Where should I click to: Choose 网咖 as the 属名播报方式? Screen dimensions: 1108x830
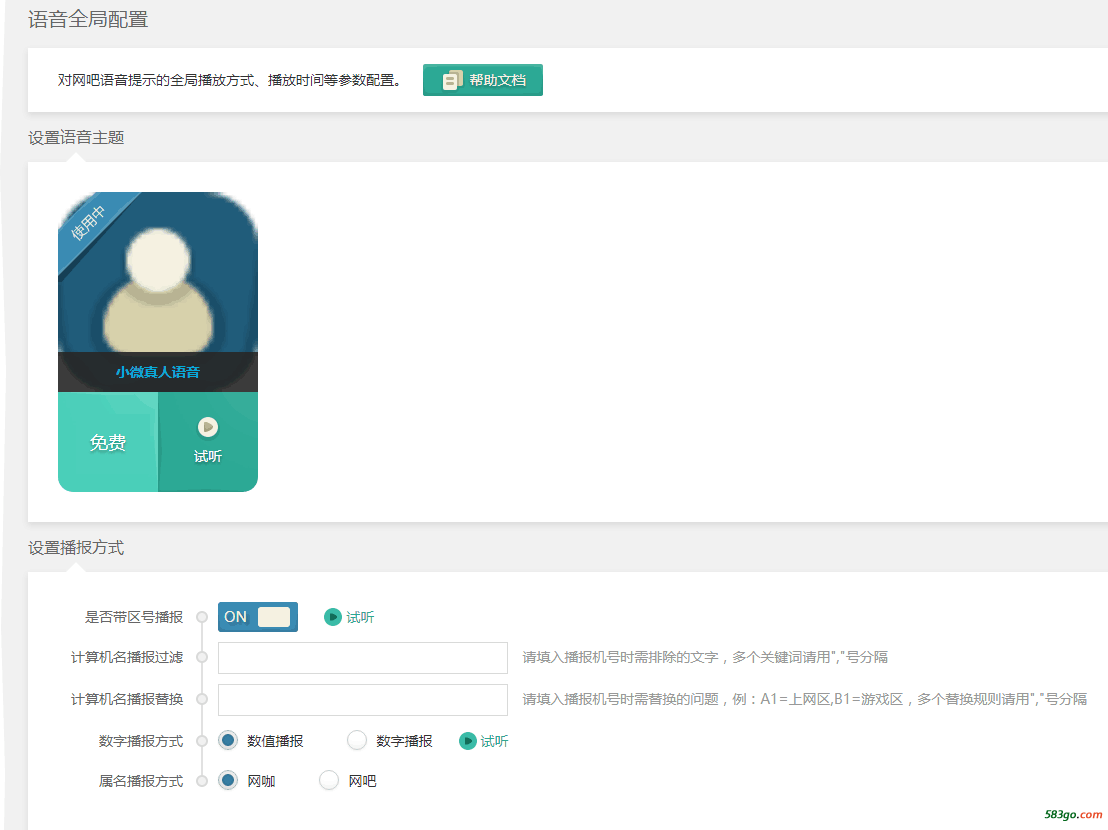point(228,781)
